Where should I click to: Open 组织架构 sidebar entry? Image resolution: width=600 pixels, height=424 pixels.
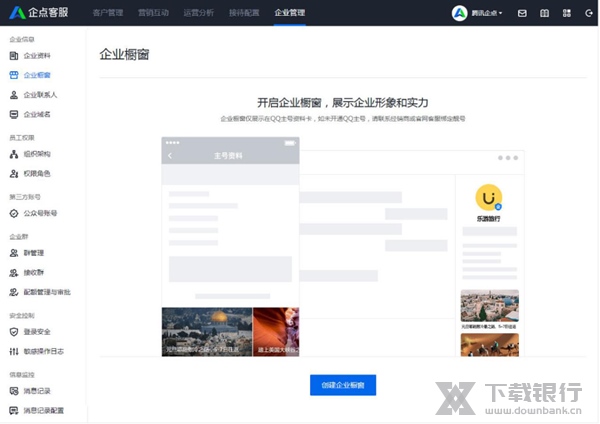coord(37,154)
